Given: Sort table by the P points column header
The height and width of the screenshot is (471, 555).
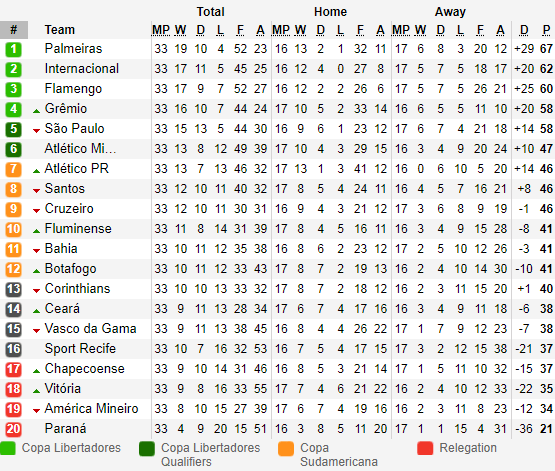Looking at the screenshot, I should (x=547, y=30).
